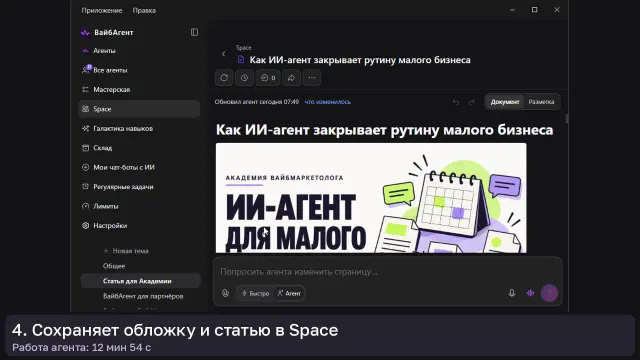Click the Лимиты gauge icon
This screenshot has width=640, height=360.
pos(85,206)
